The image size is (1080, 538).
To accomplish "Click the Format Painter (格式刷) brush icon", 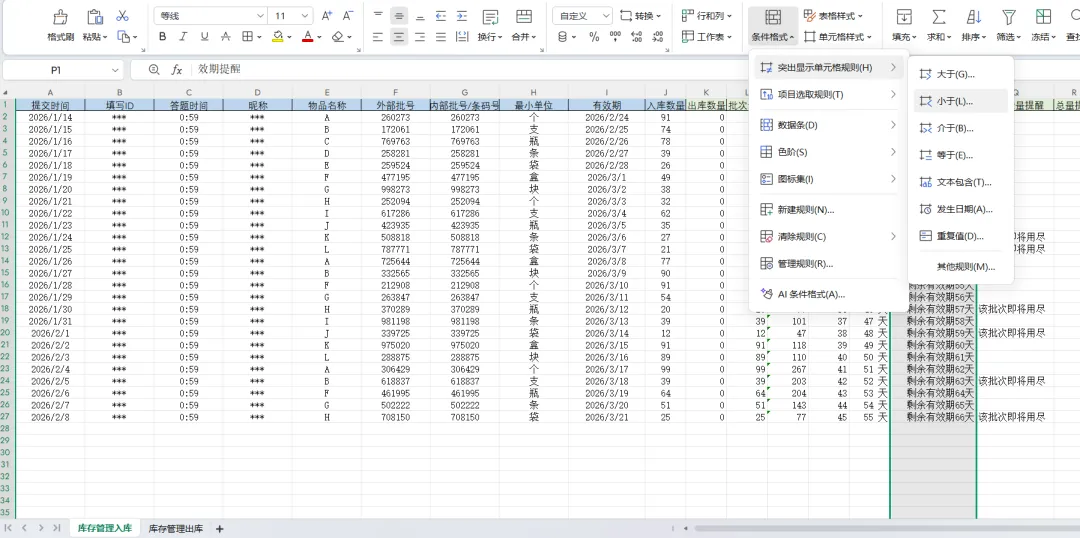I will [61, 17].
